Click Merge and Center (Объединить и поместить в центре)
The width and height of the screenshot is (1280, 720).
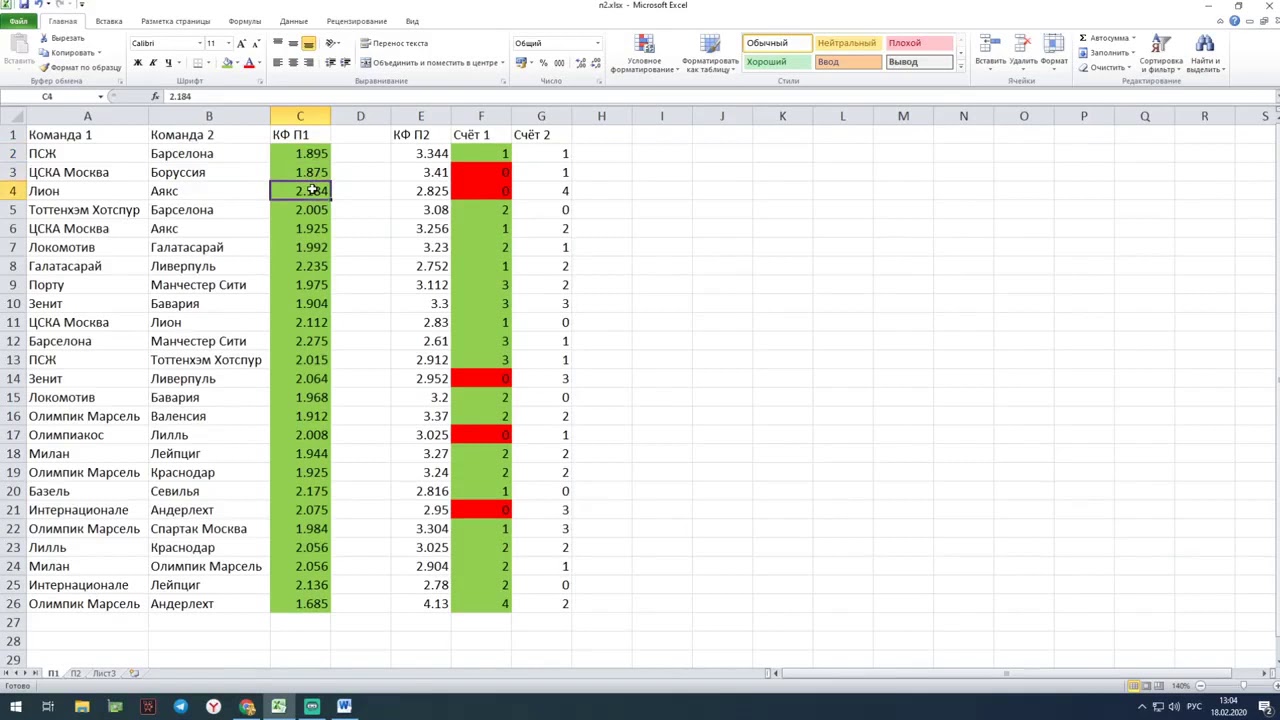[x=431, y=63]
